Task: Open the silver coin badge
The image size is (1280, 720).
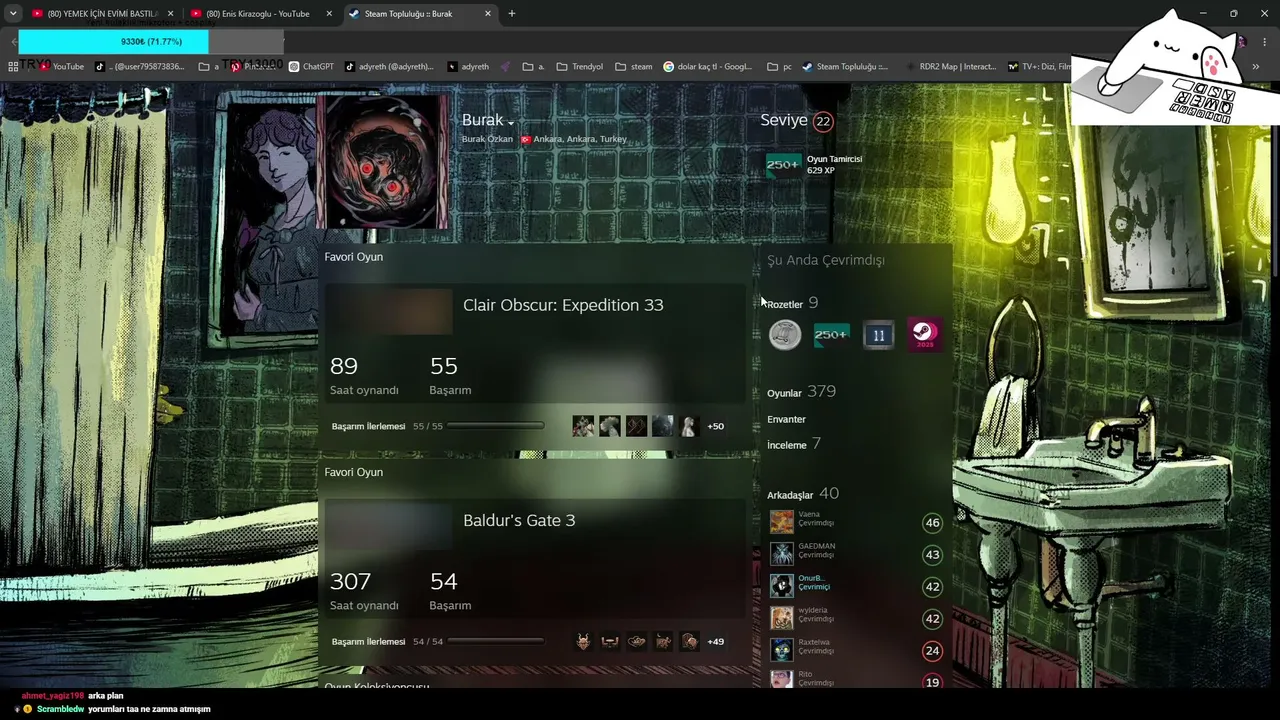Action: (x=785, y=335)
